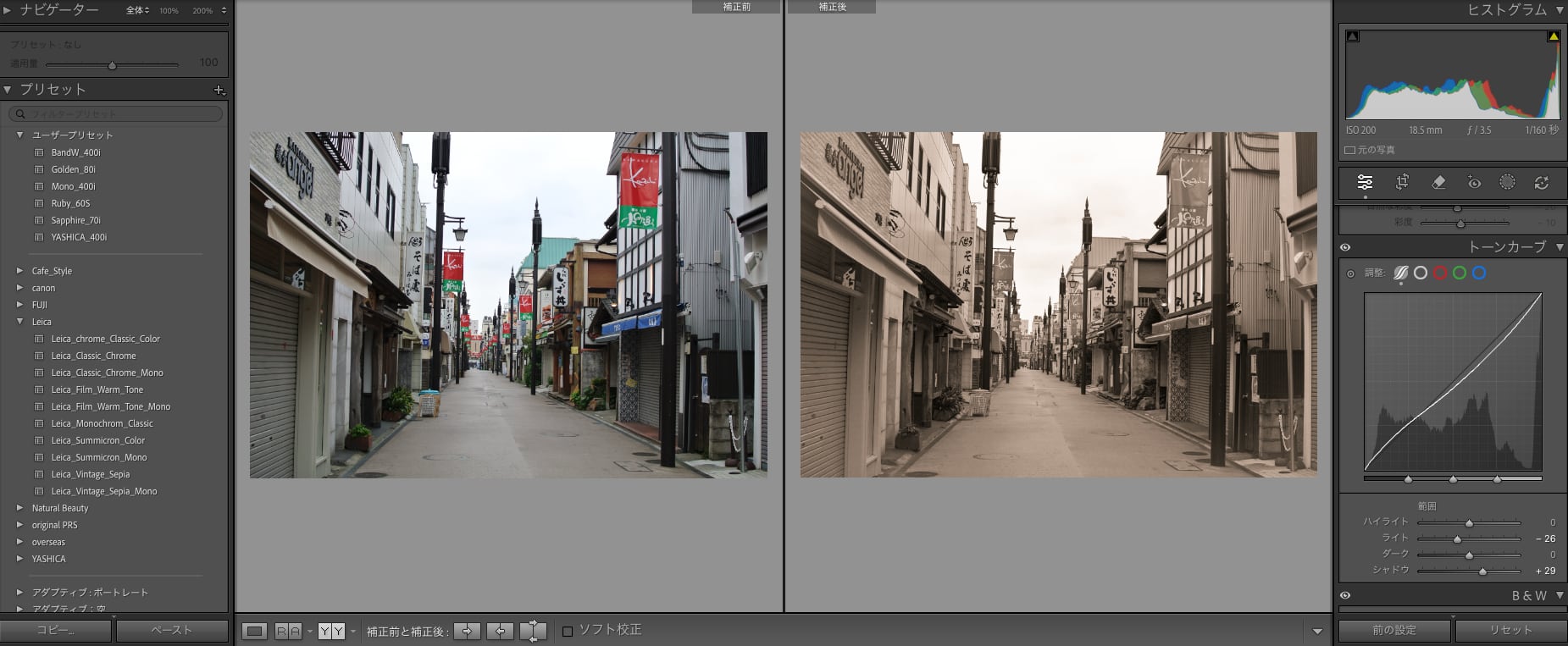Screen dimensions: 1568x646
Task: Collapse the Leica preset folder
Action: [x=19, y=322]
